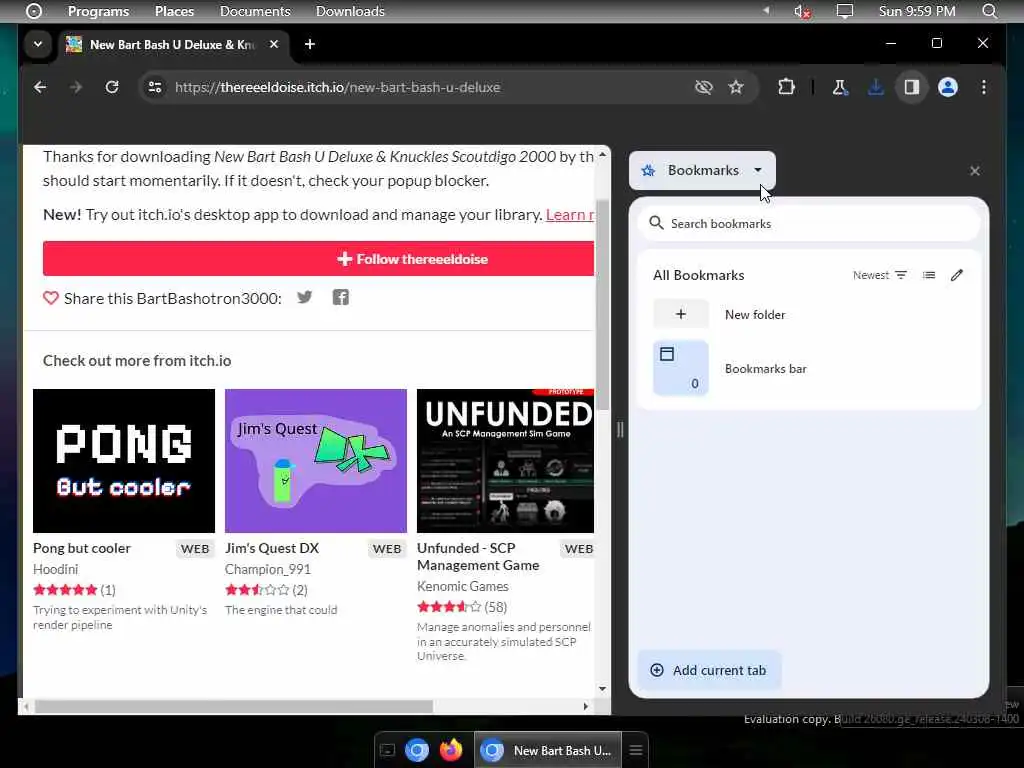Bookmark this tab with star icon

coord(736,87)
